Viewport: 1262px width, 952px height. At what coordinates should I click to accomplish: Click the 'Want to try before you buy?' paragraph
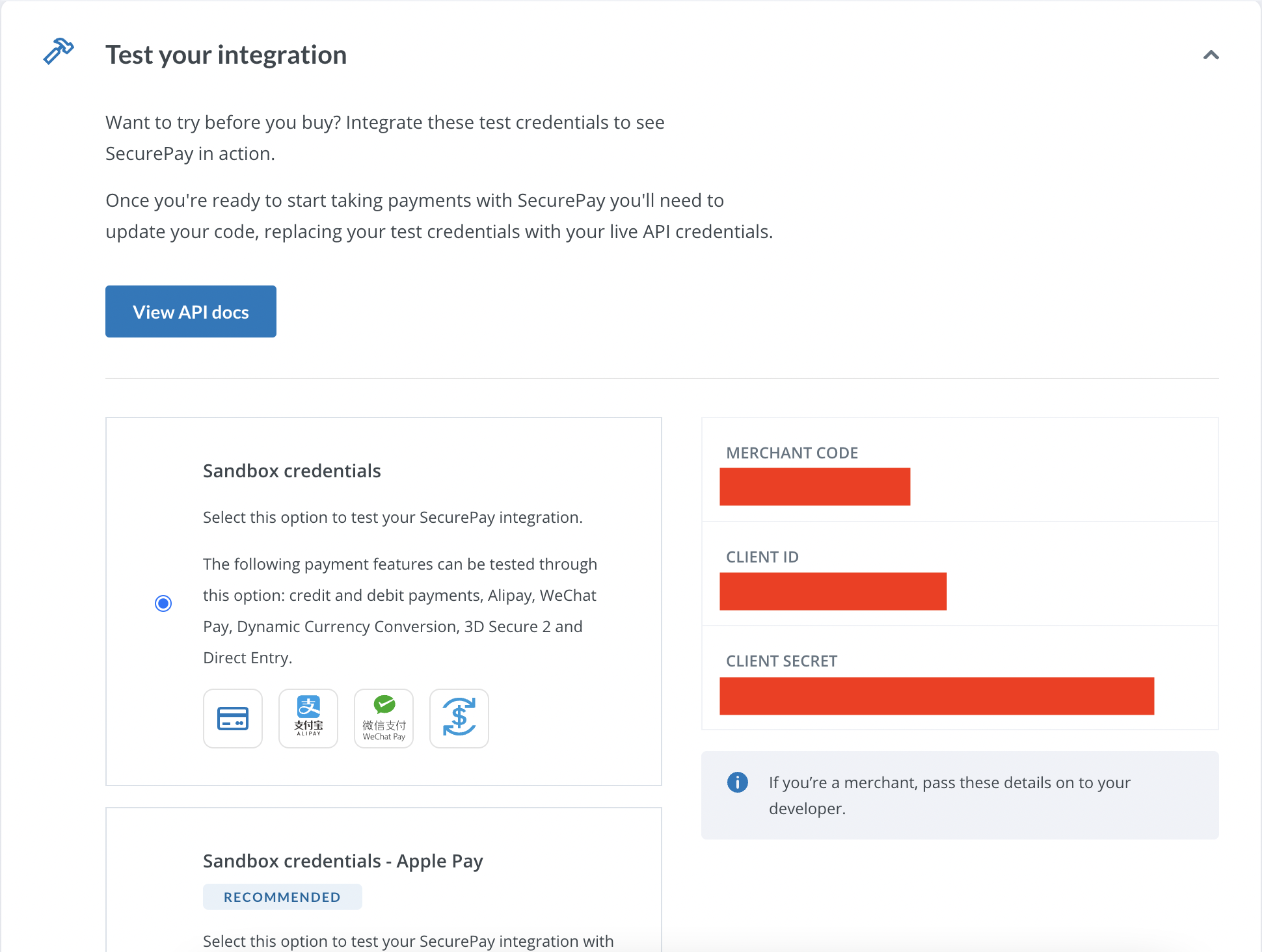385,138
